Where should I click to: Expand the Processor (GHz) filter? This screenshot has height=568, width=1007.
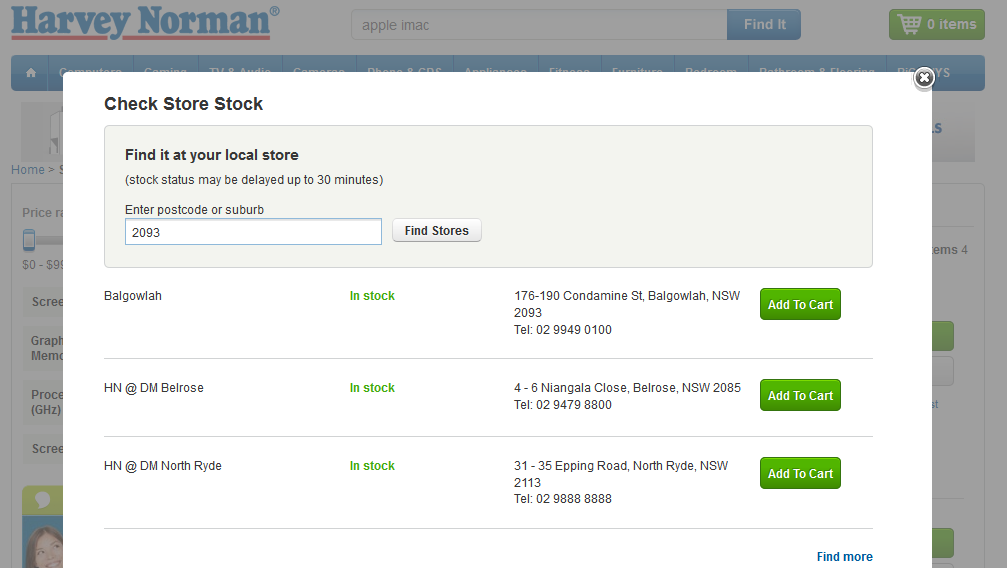point(46,402)
